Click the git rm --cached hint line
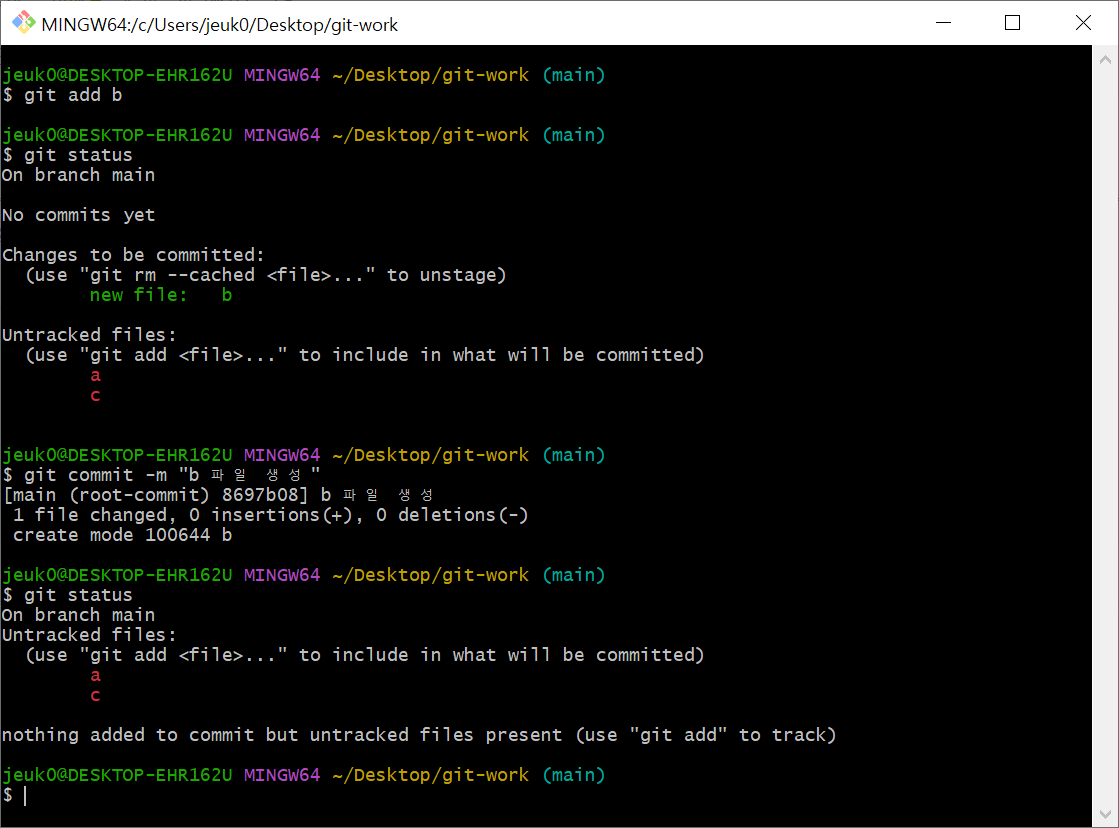Image resolution: width=1119 pixels, height=828 pixels. (266, 276)
